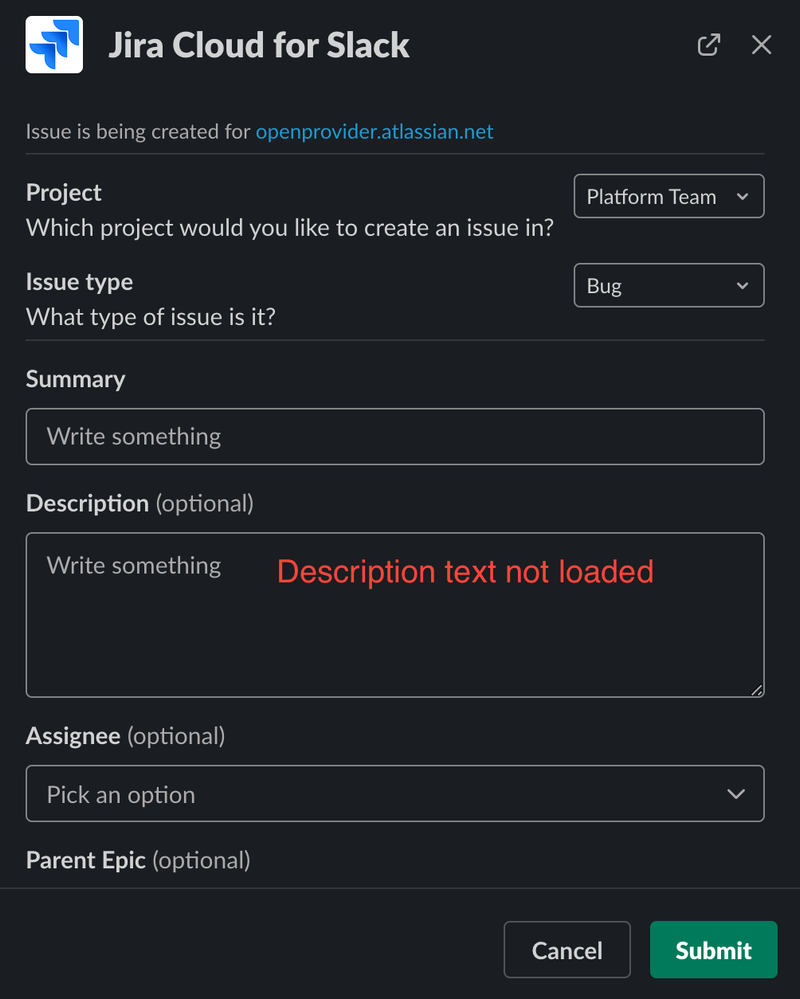
Task: Click the Jira Cloud app logo
Action: pos(54,45)
